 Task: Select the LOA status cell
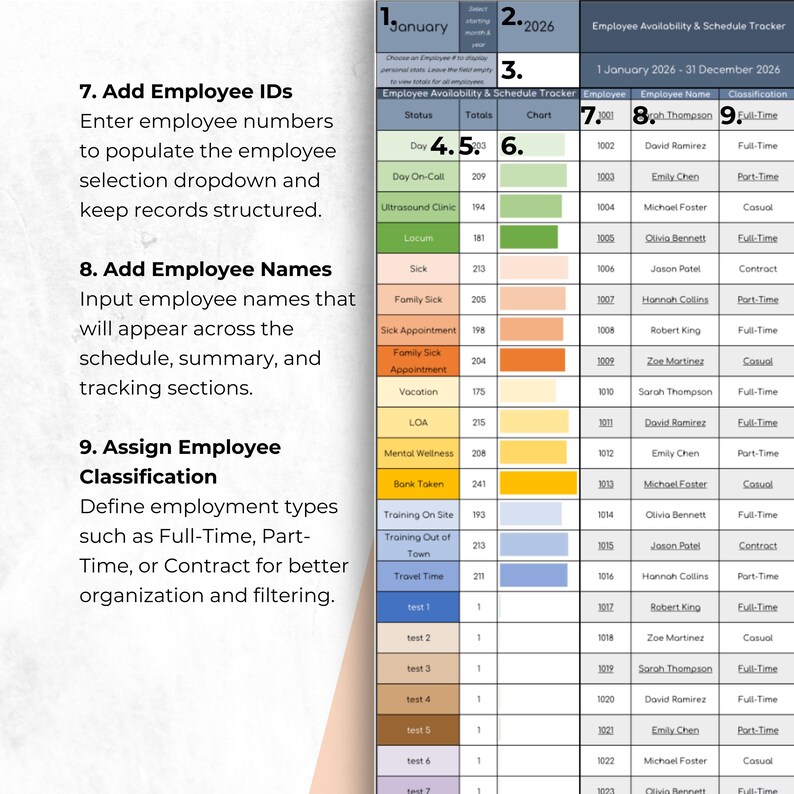coord(418,422)
